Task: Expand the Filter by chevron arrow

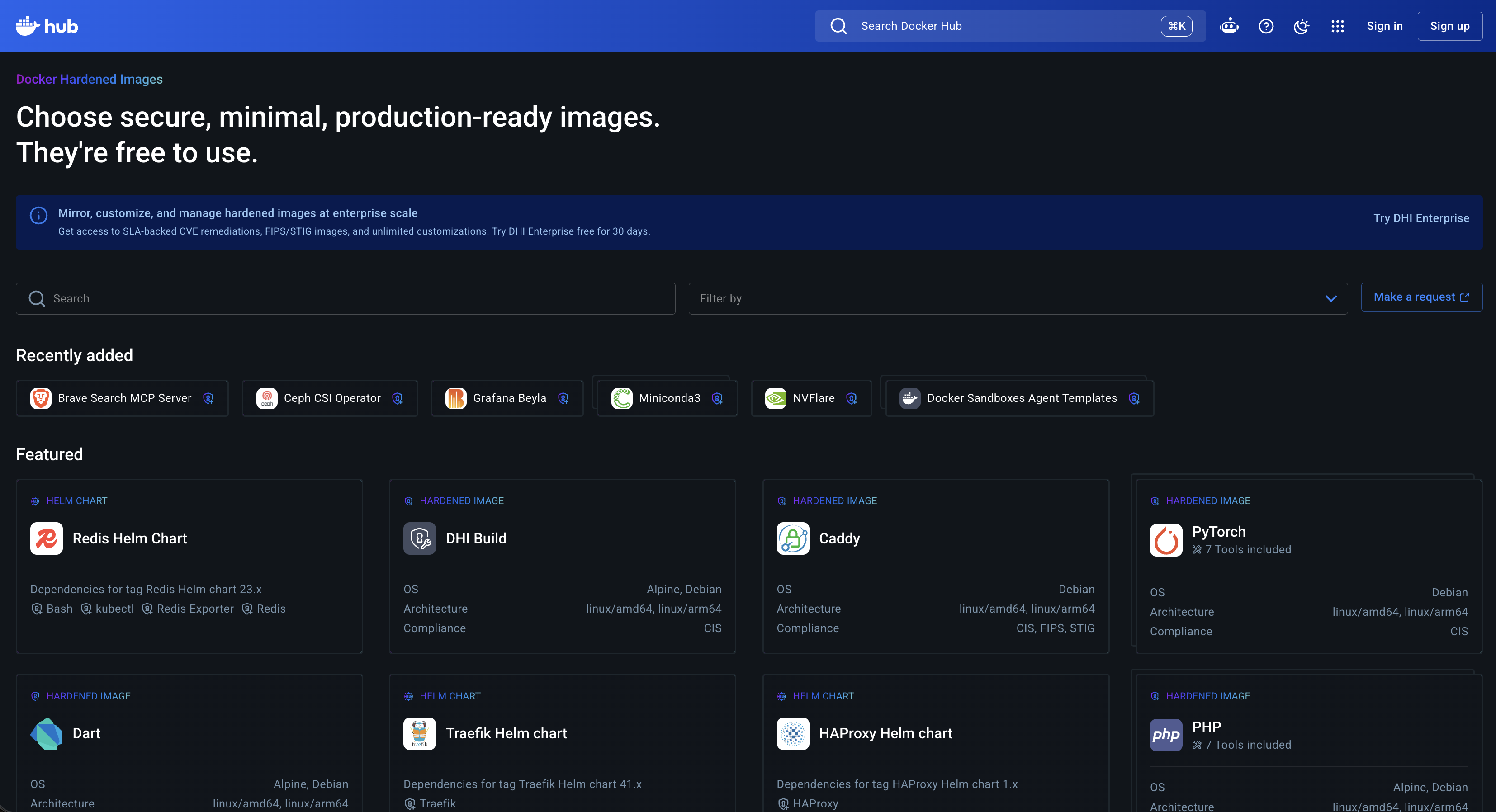Action: point(1330,298)
